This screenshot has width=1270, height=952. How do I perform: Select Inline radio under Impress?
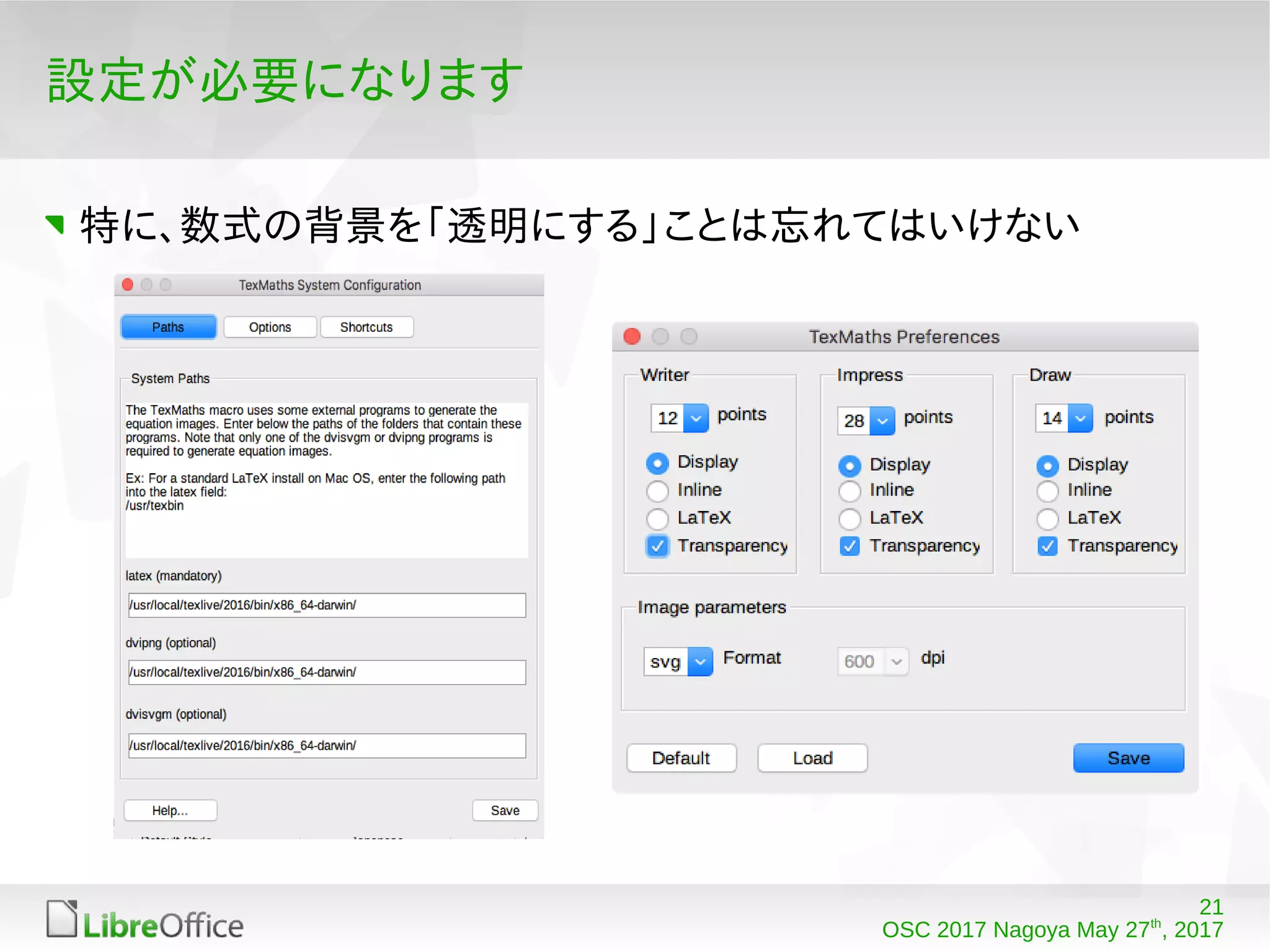850,491
